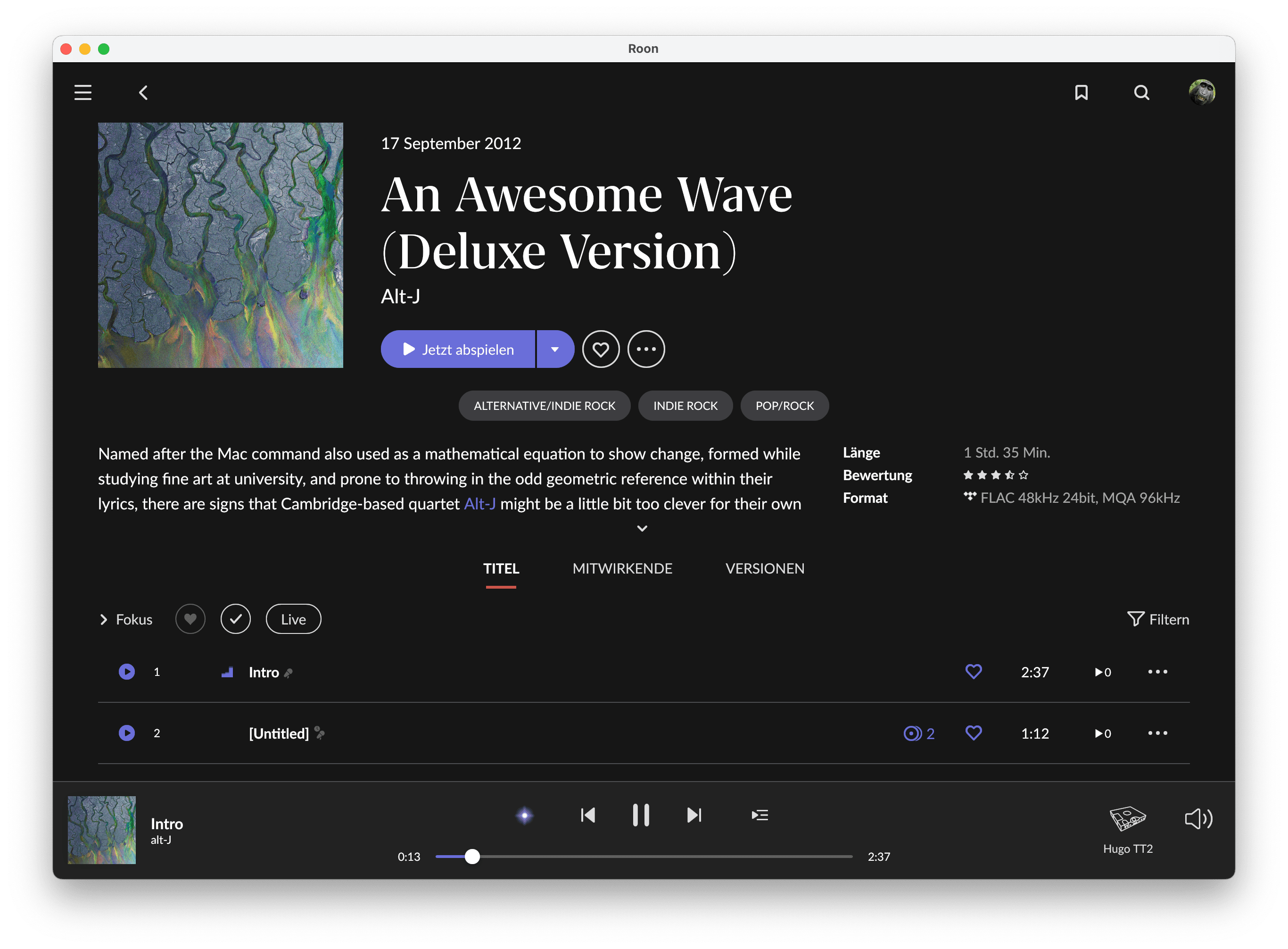Open search with the magnifier icon
This screenshot has height=949, width=1288.
[1141, 92]
